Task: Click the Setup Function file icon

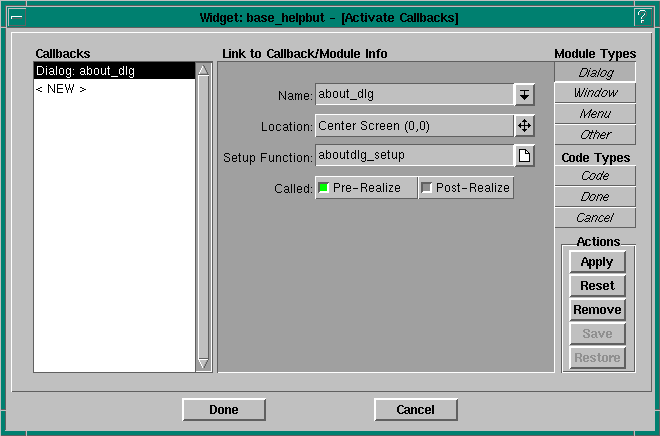Action: click(x=525, y=156)
